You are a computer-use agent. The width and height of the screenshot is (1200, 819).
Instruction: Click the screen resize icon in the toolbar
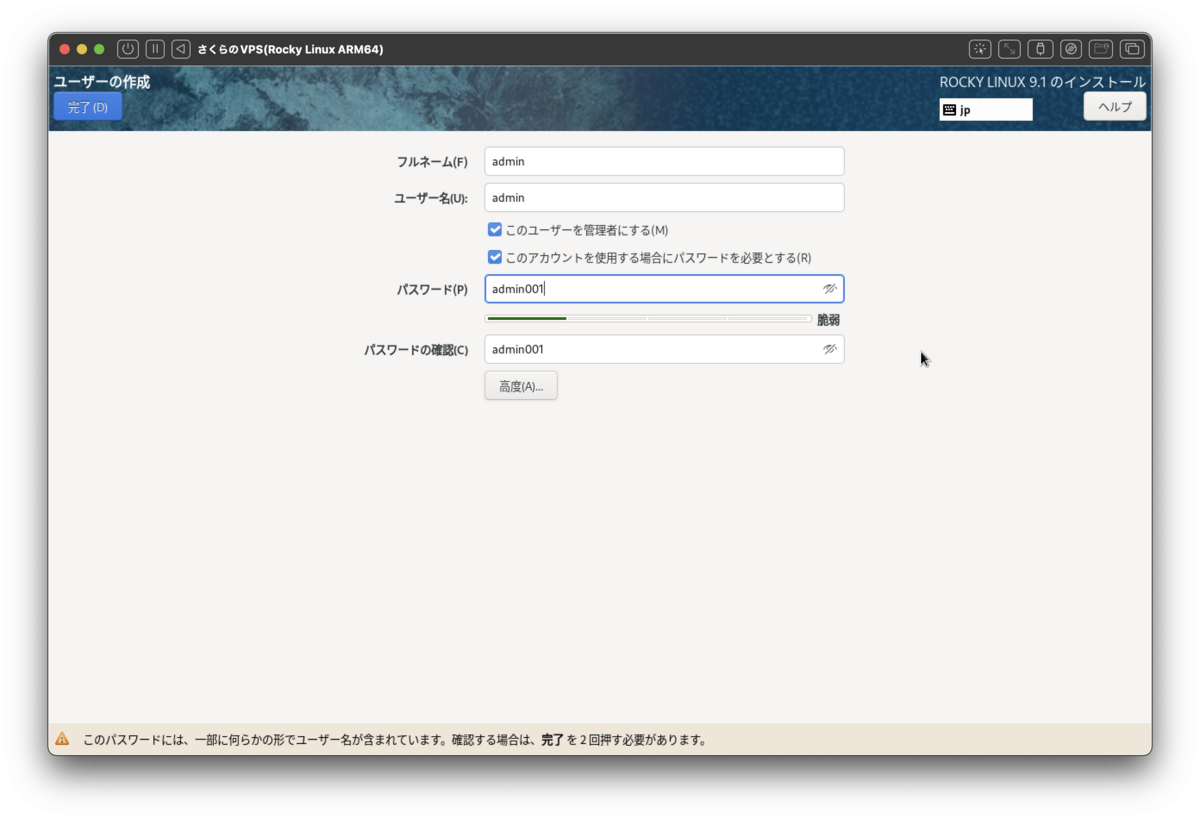[1009, 48]
